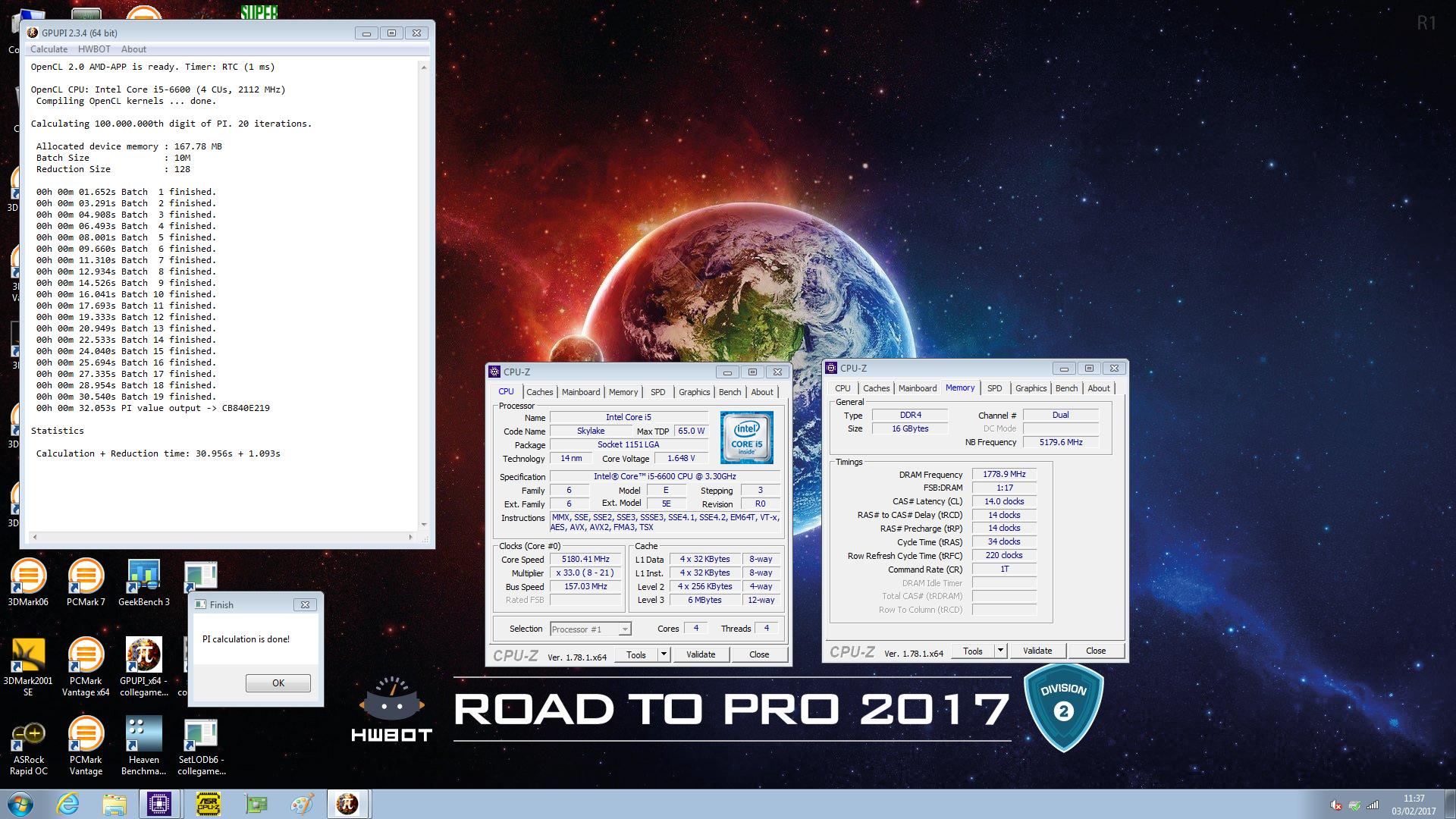This screenshot has height=819, width=1456.
Task: Switch to Mainboard tab in left CPU-Z
Action: [581, 392]
